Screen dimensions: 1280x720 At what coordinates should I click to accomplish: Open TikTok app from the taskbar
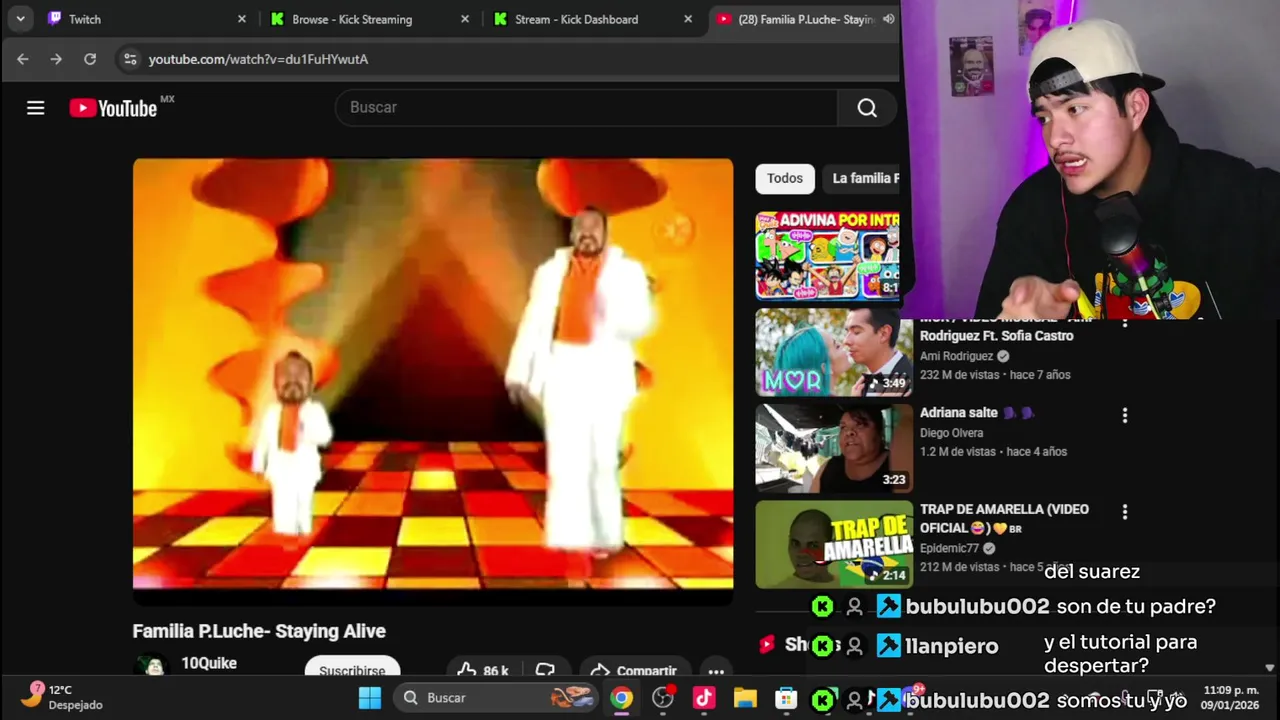(704, 698)
